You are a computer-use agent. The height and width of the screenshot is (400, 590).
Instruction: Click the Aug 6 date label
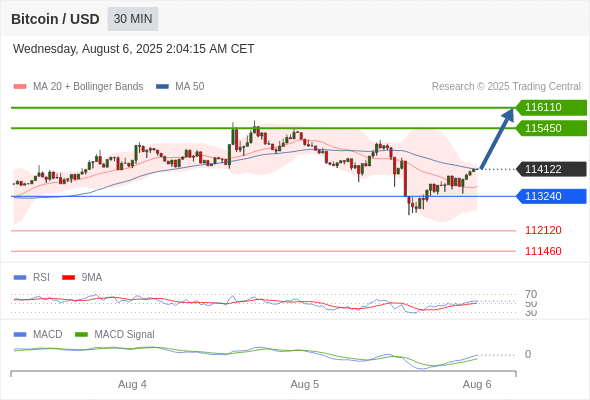tap(477, 384)
